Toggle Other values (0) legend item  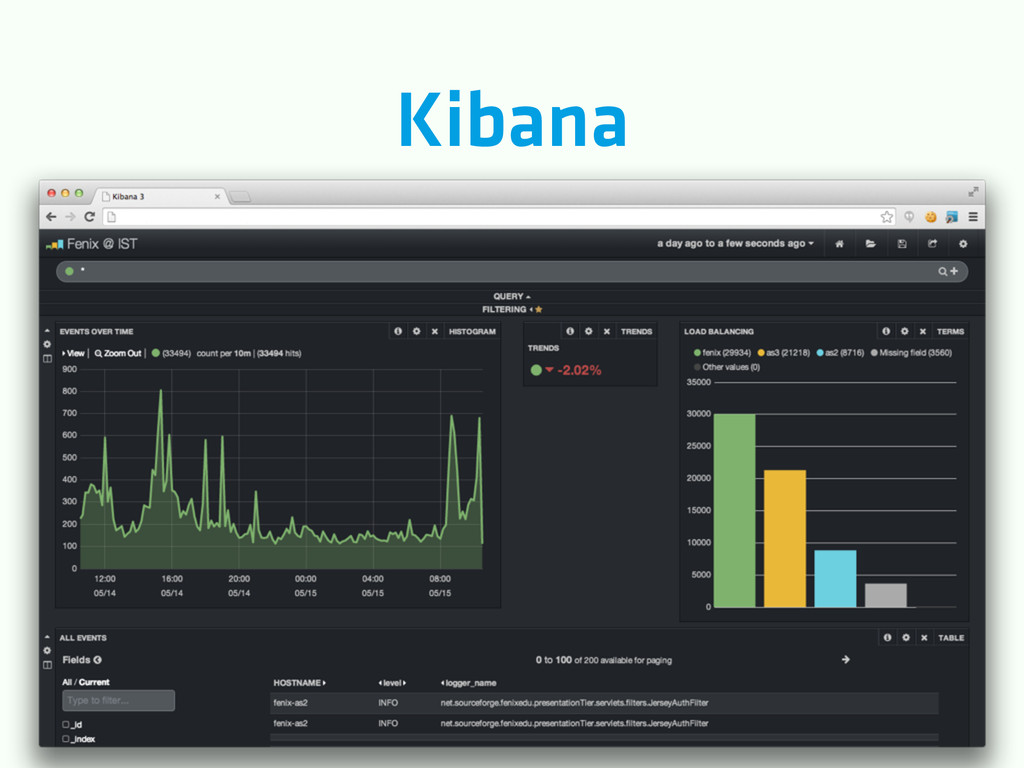click(x=727, y=367)
